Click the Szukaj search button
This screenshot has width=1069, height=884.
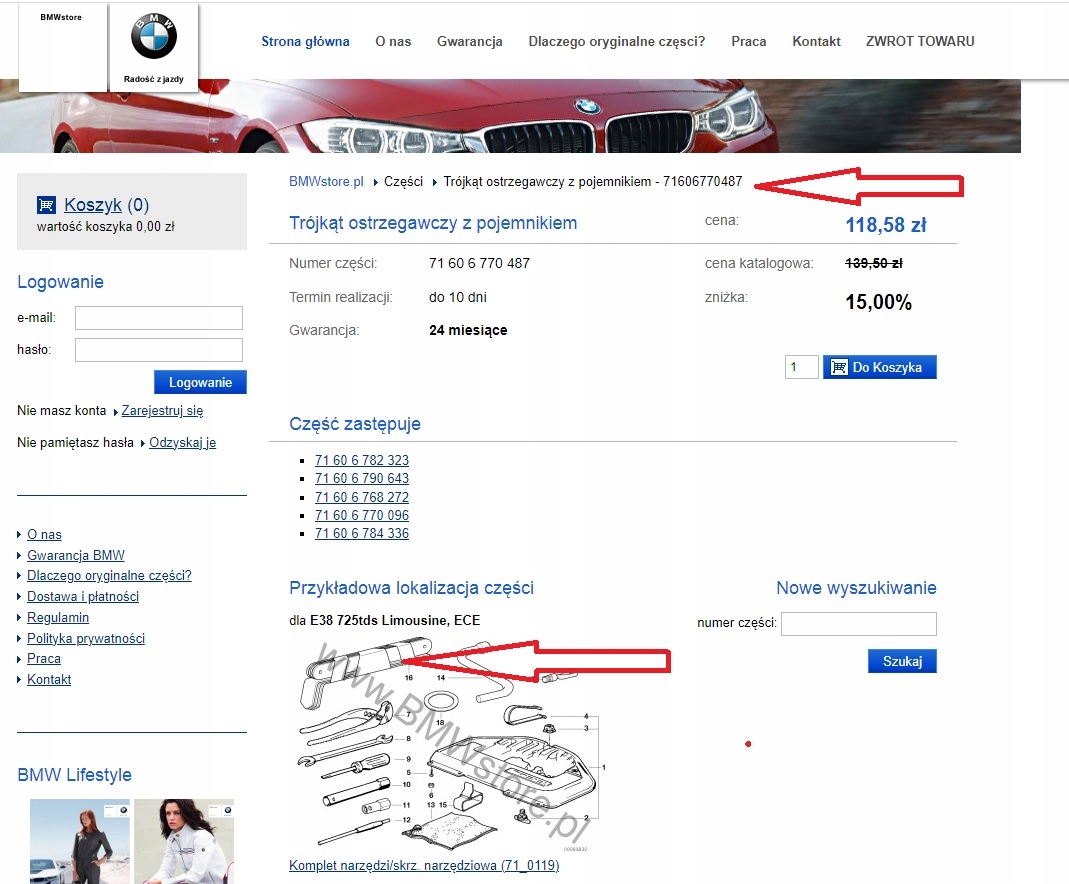click(x=902, y=661)
